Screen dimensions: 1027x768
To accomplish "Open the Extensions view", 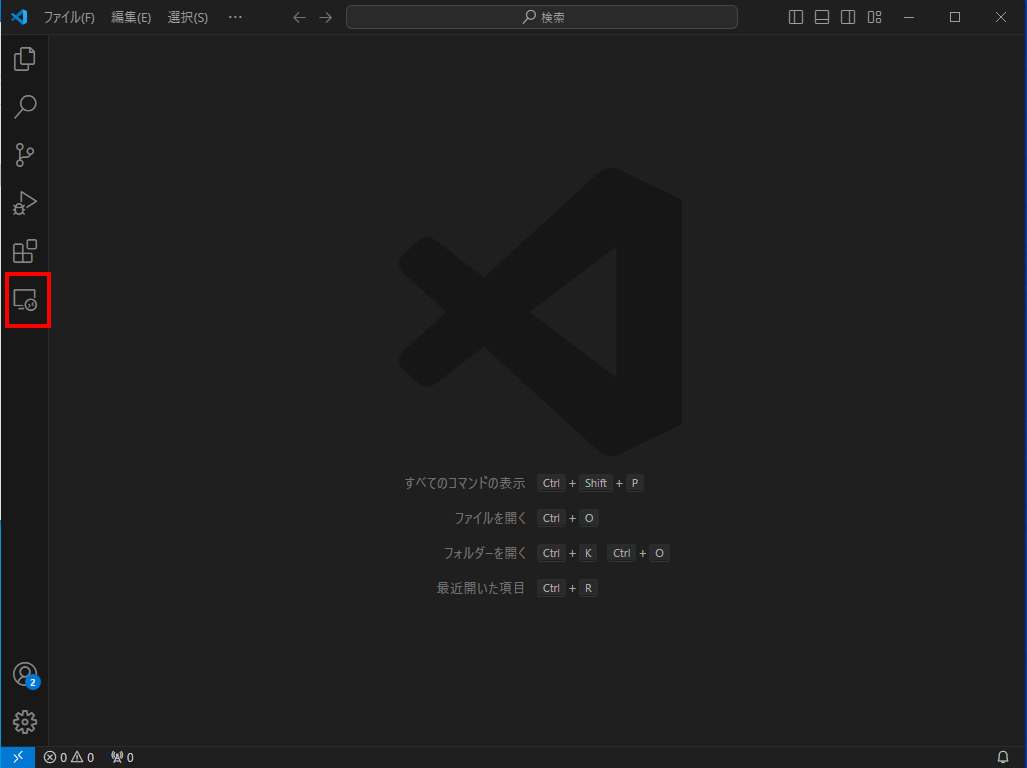I will click(25, 251).
